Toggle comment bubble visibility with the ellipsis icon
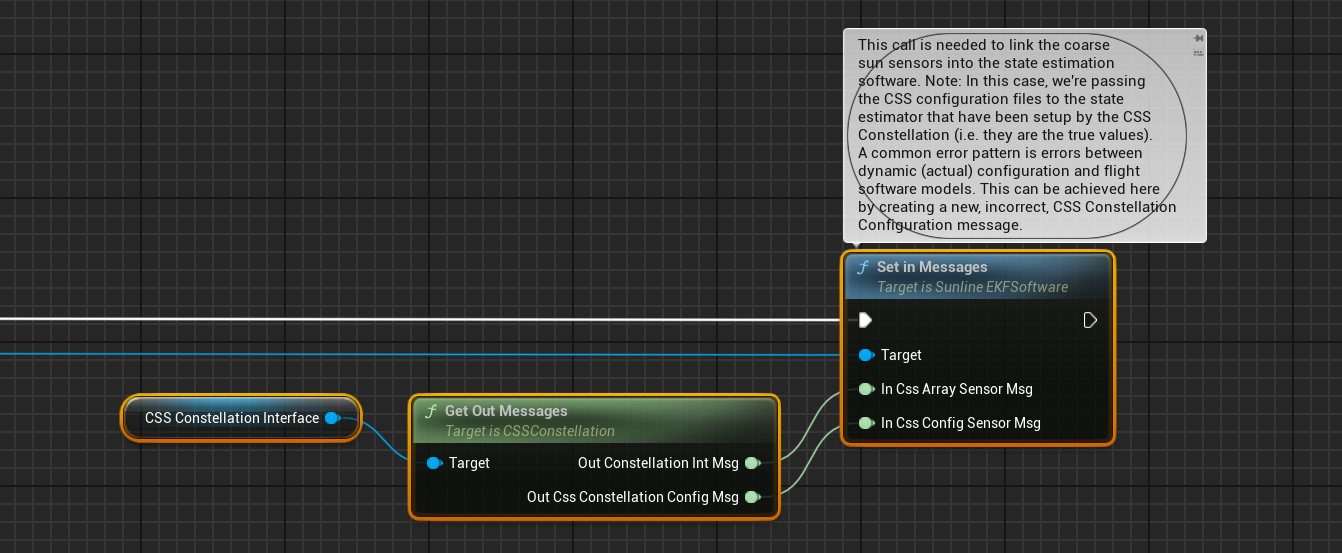 click(x=1197, y=53)
